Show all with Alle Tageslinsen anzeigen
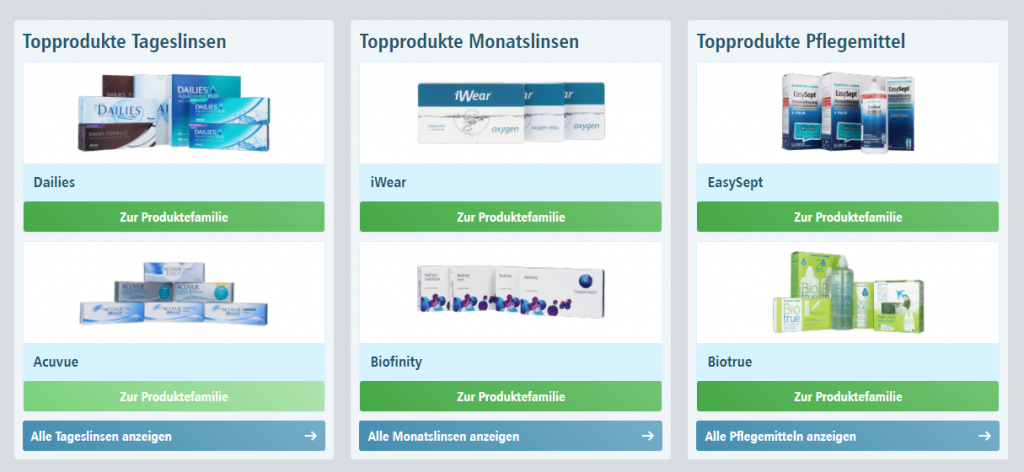This screenshot has height=472, width=1024. coord(99,436)
